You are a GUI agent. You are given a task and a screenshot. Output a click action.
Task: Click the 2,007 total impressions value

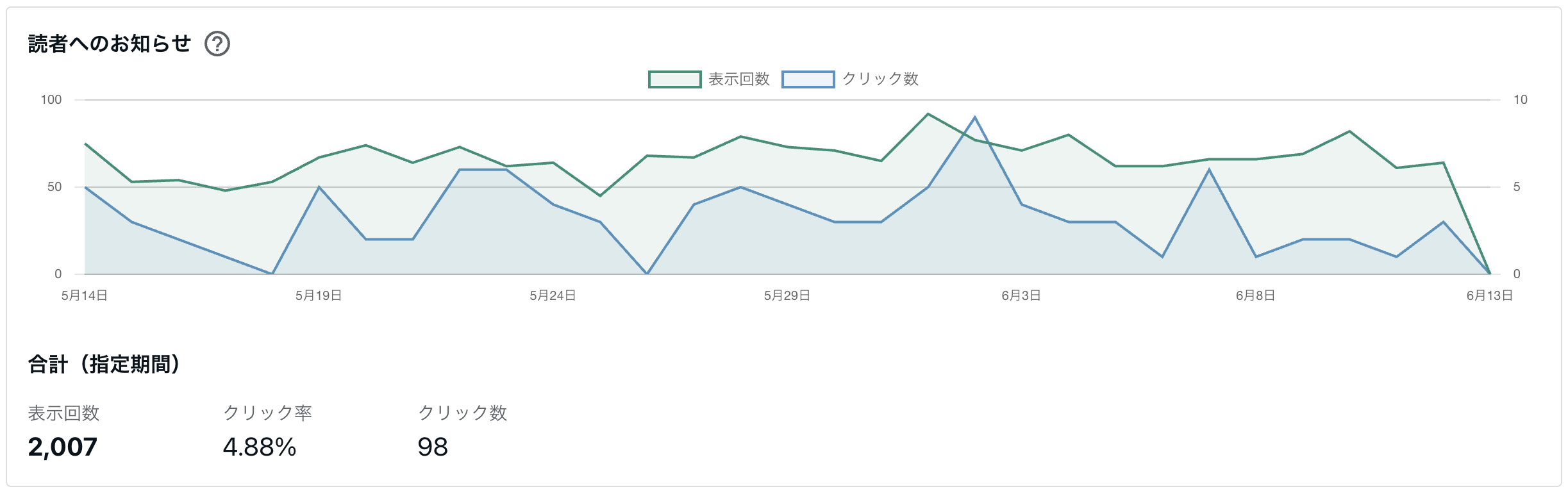[63, 447]
